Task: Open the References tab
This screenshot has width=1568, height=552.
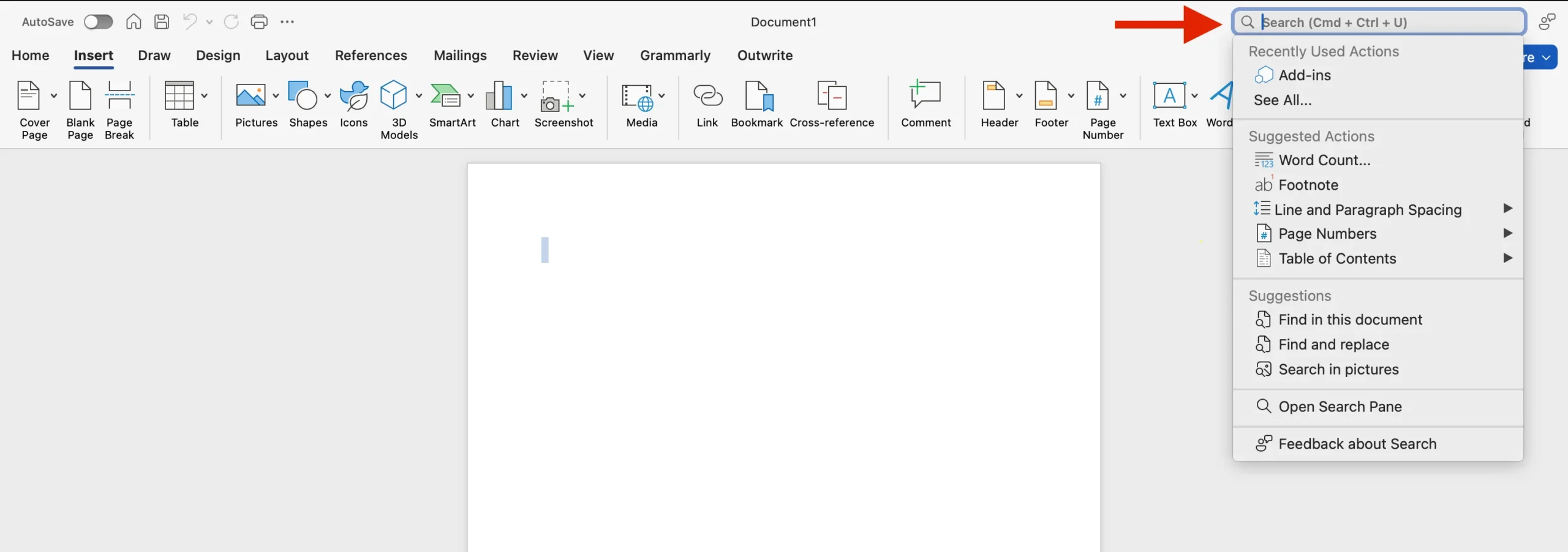Action: (x=371, y=55)
